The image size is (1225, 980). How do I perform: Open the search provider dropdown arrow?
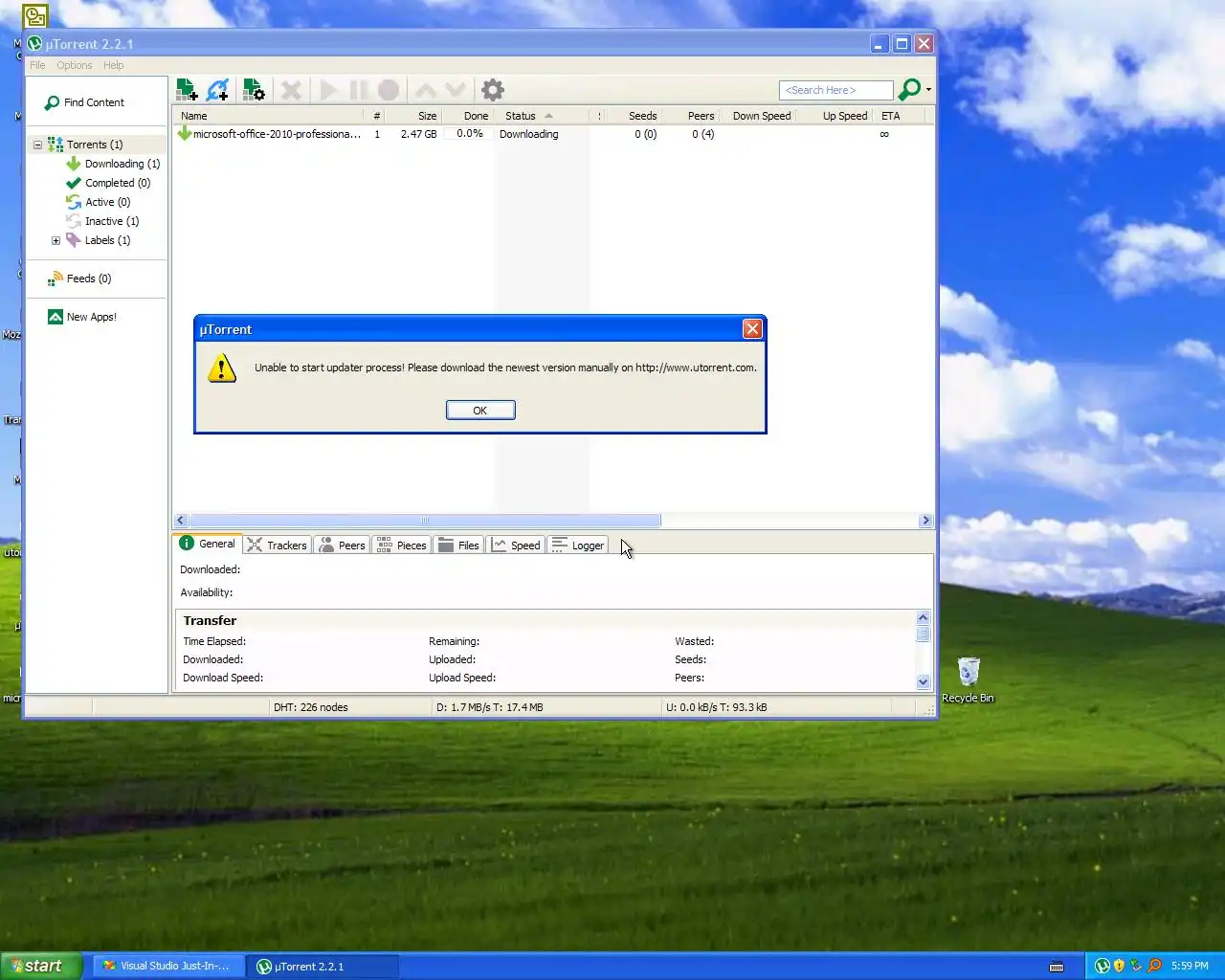tap(928, 90)
